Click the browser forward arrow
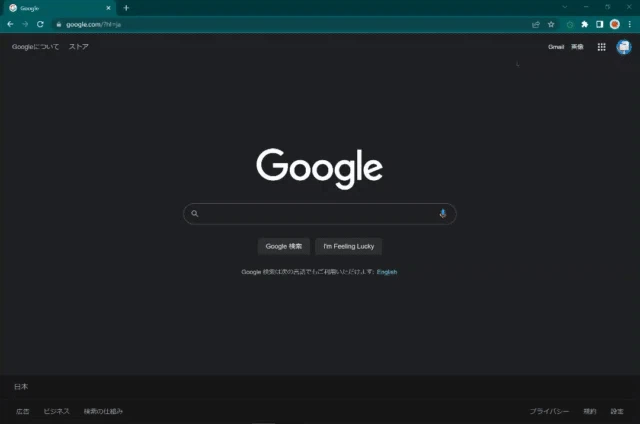 (25, 24)
